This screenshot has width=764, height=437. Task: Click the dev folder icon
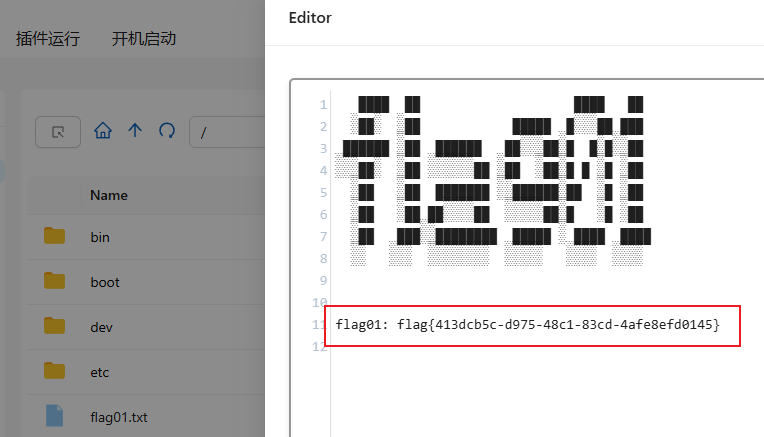(55, 327)
